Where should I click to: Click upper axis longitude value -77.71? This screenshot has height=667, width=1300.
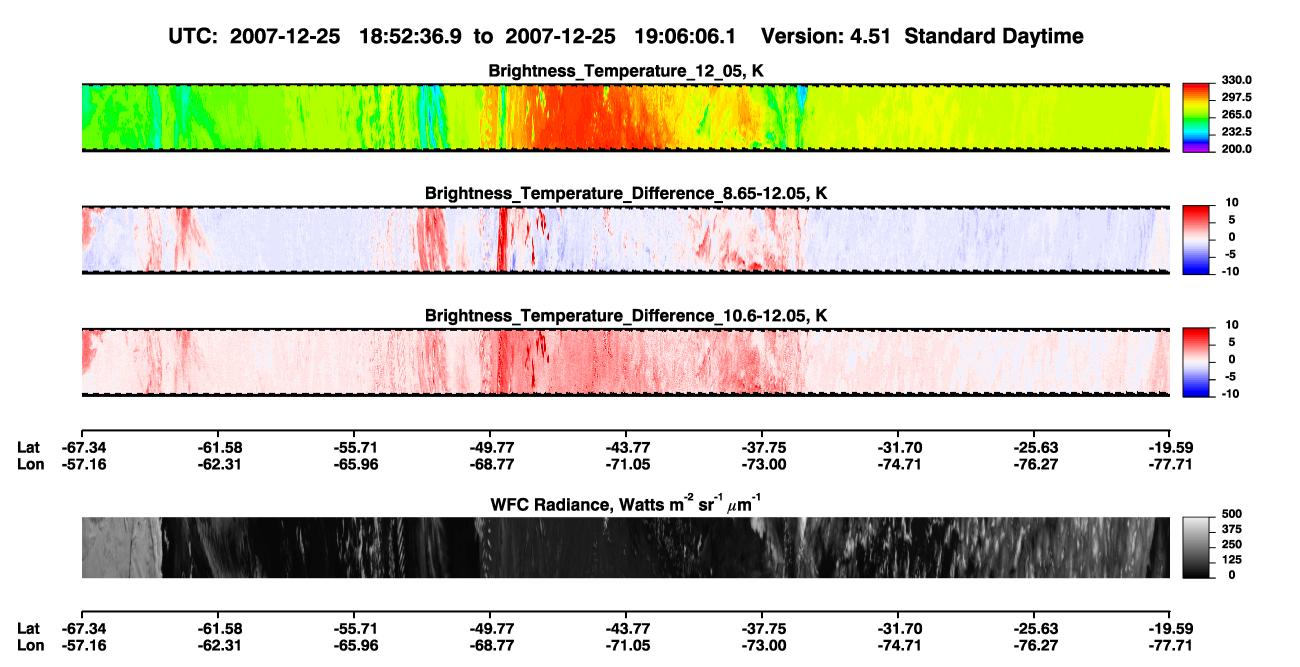click(1171, 464)
